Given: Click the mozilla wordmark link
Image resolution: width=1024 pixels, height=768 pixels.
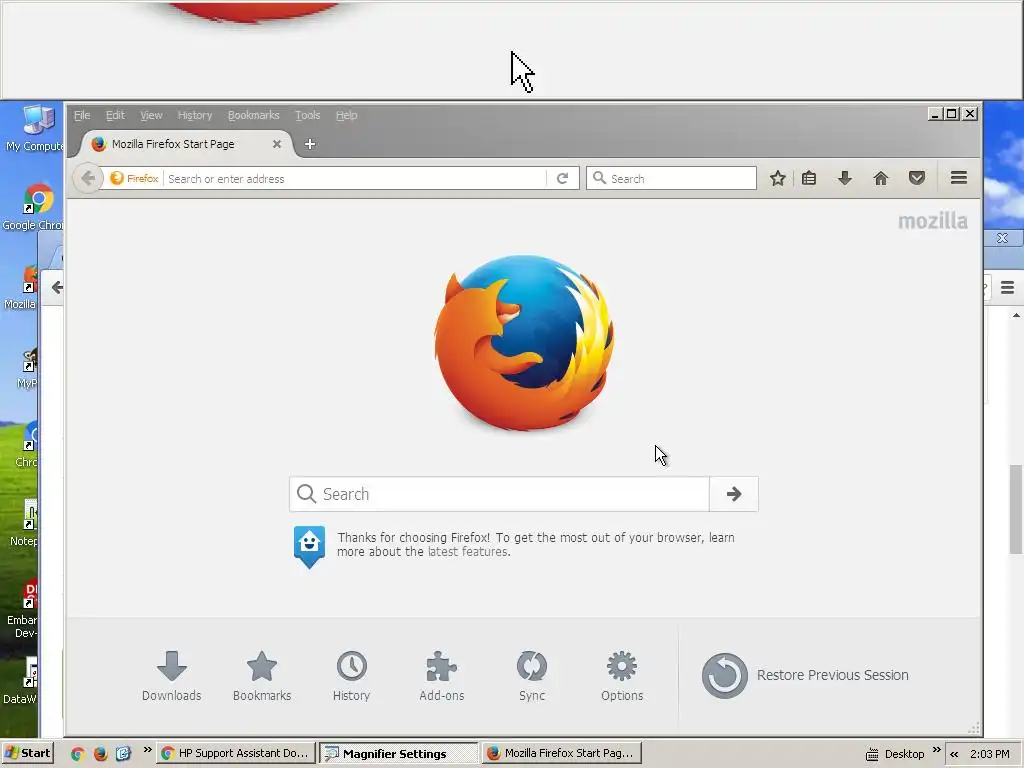Looking at the screenshot, I should coord(933,221).
